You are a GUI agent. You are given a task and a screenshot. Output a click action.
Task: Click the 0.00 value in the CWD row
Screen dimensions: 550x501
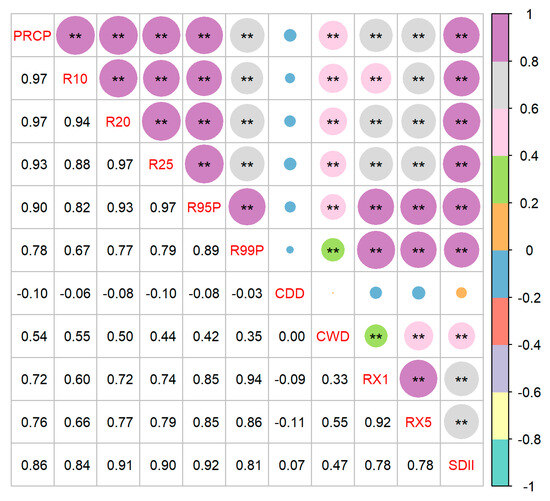click(292, 336)
